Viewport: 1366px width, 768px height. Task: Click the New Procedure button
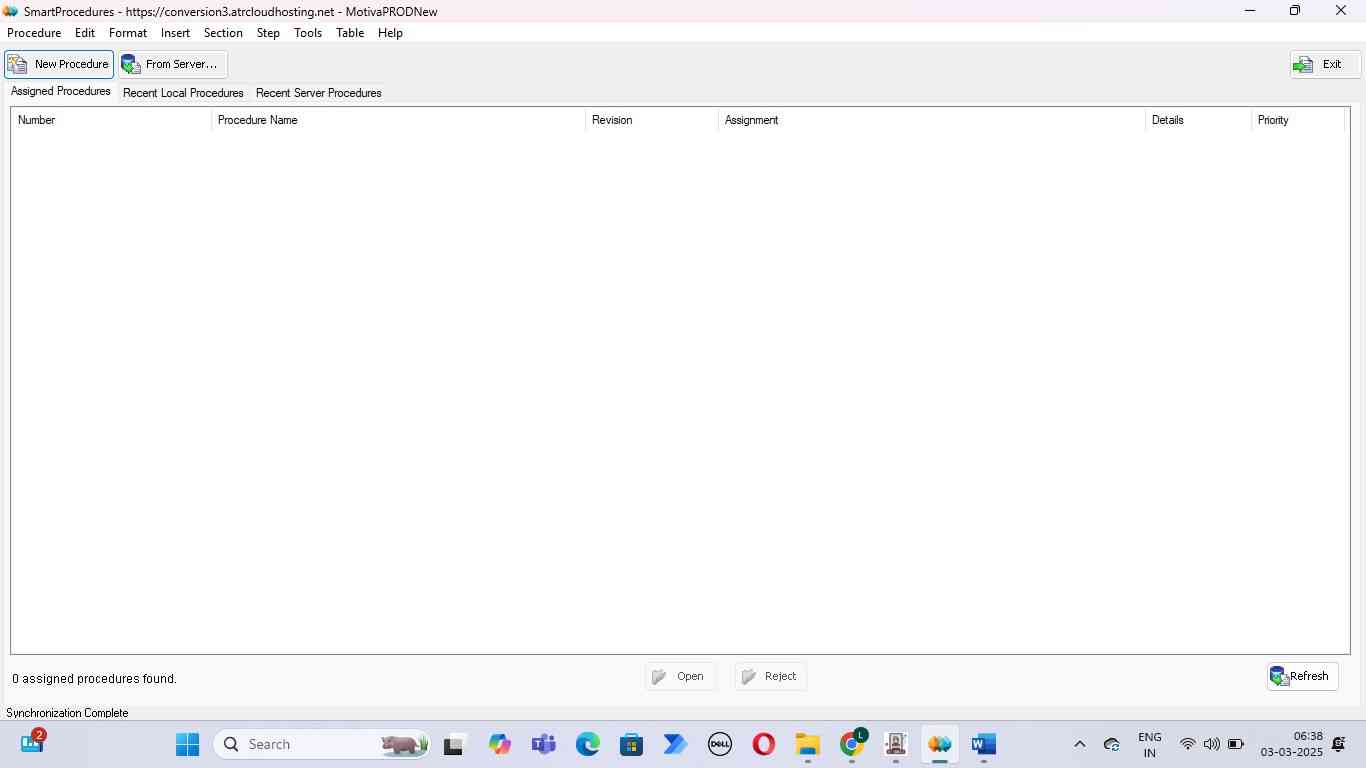(x=59, y=64)
